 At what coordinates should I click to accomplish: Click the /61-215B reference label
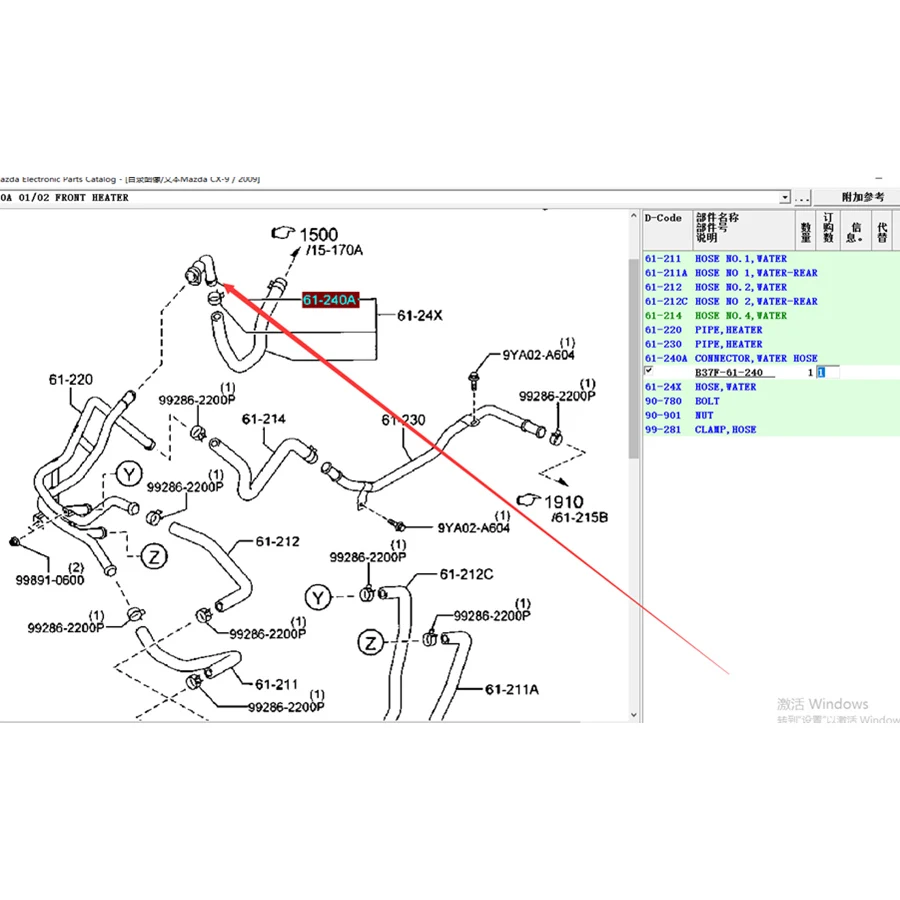coord(579,517)
